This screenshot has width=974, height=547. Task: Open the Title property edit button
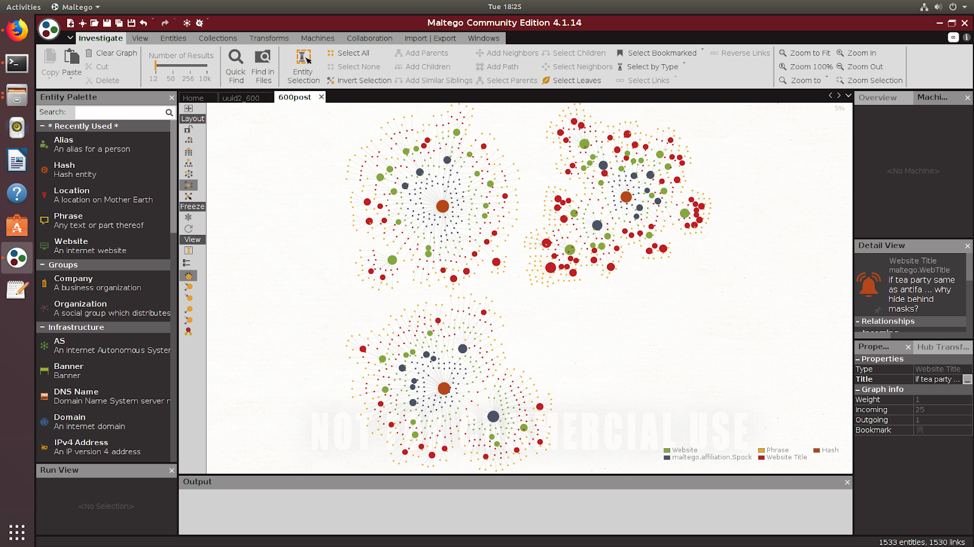click(967, 379)
